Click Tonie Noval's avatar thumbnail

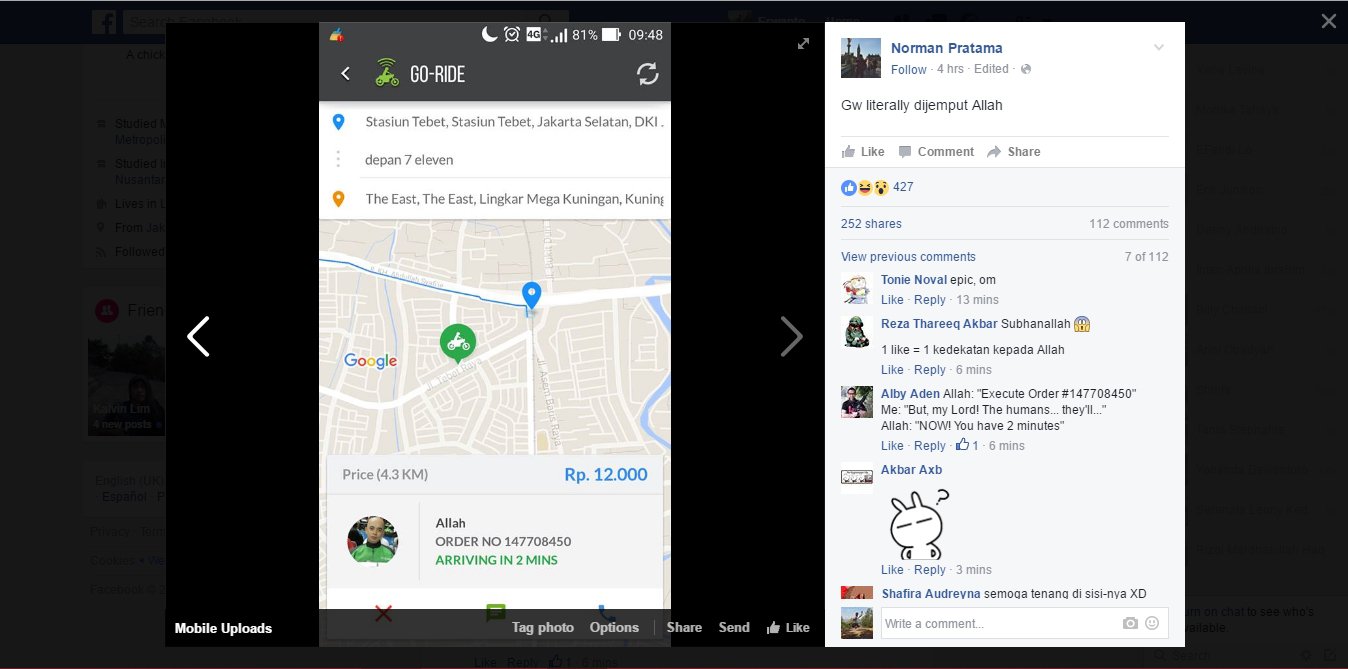[857, 289]
